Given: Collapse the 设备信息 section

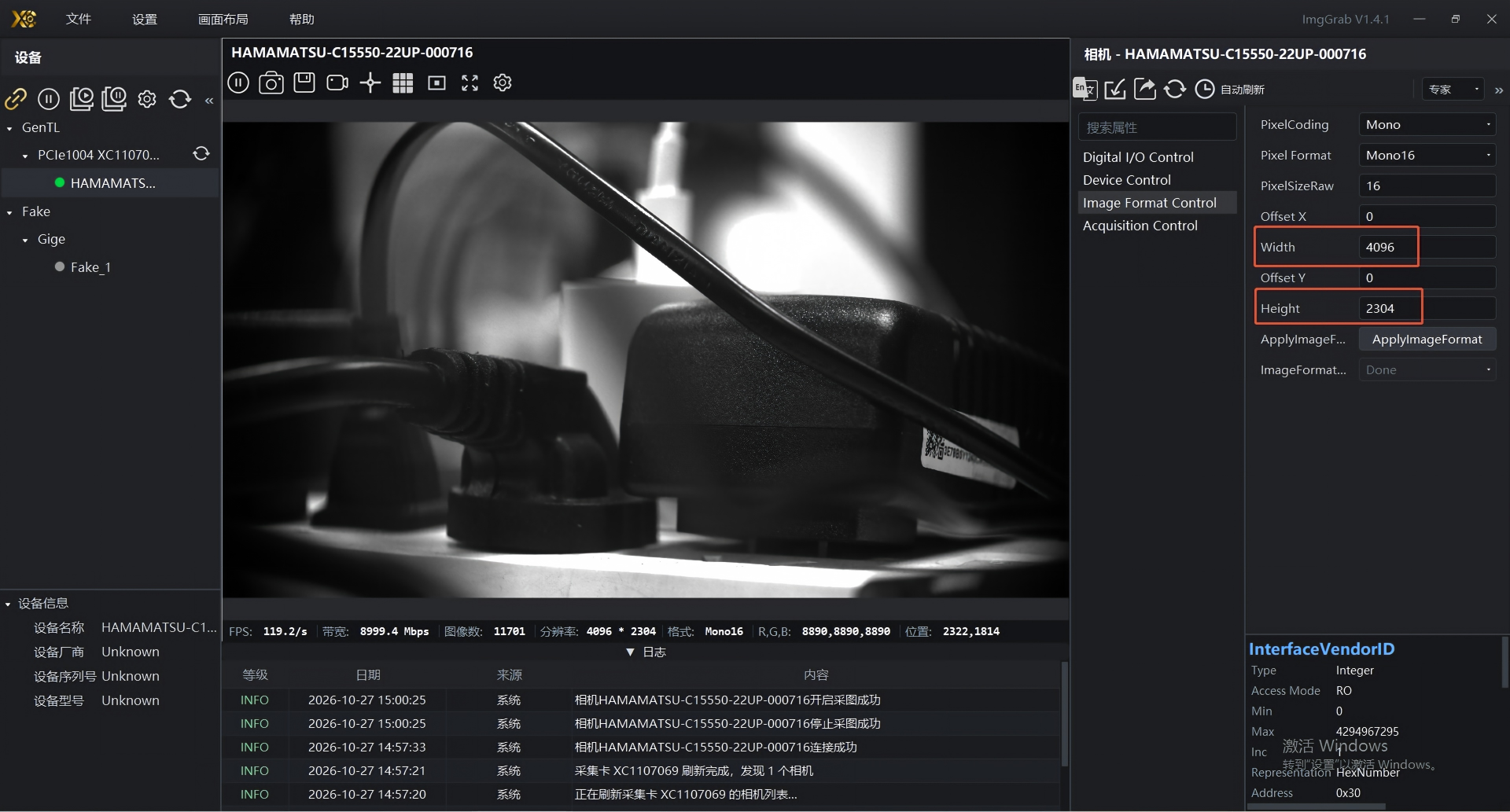Looking at the screenshot, I should point(8,604).
